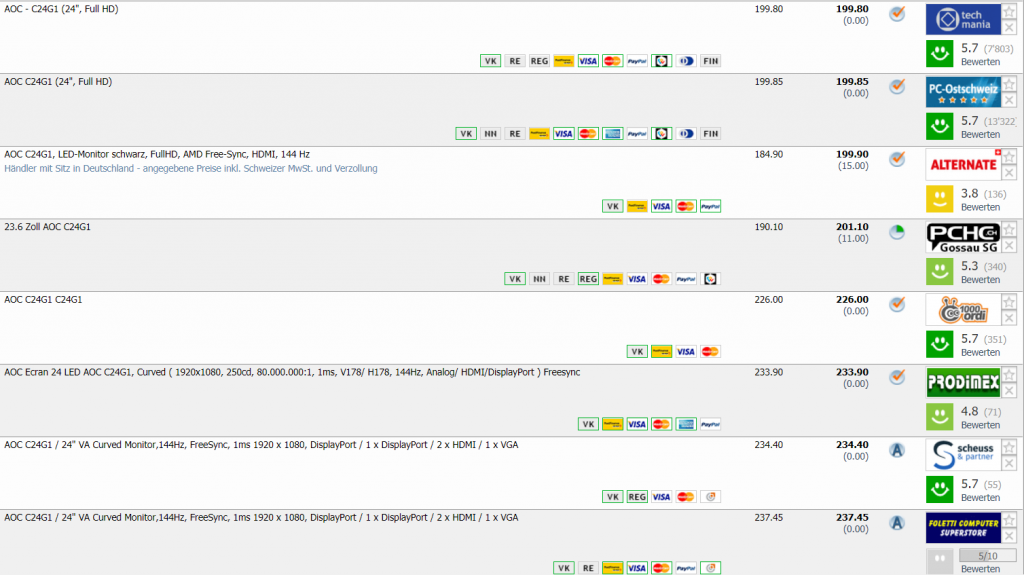Click 'Bewerten' under the Prodimex 4.8 rating
The image size is (1024, 575).
click(x=980, y=425)
